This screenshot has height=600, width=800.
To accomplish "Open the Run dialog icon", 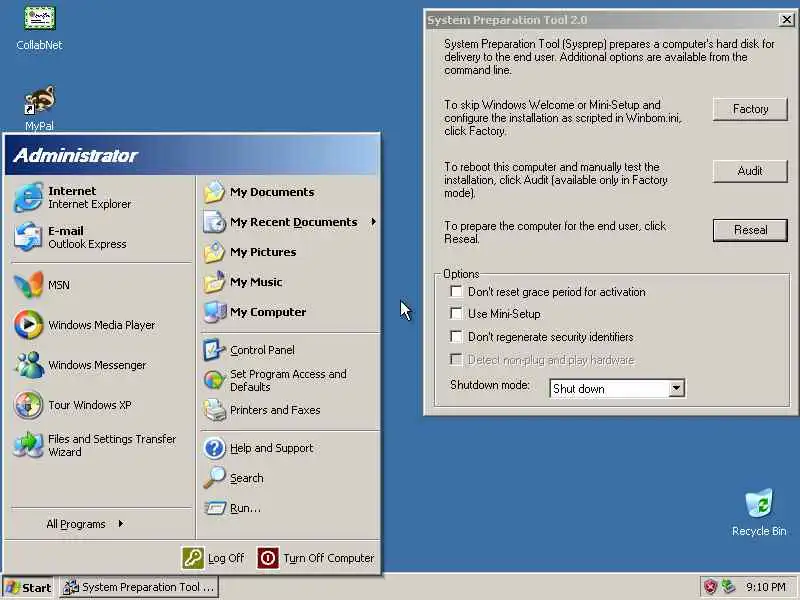I will (214, 508).
